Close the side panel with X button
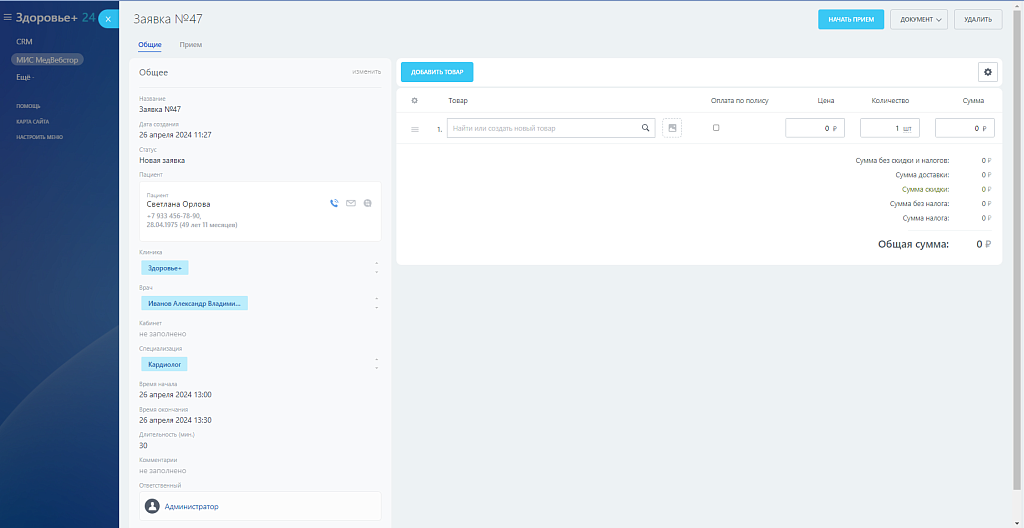The image size is (1024, 528). pos(108,19)
